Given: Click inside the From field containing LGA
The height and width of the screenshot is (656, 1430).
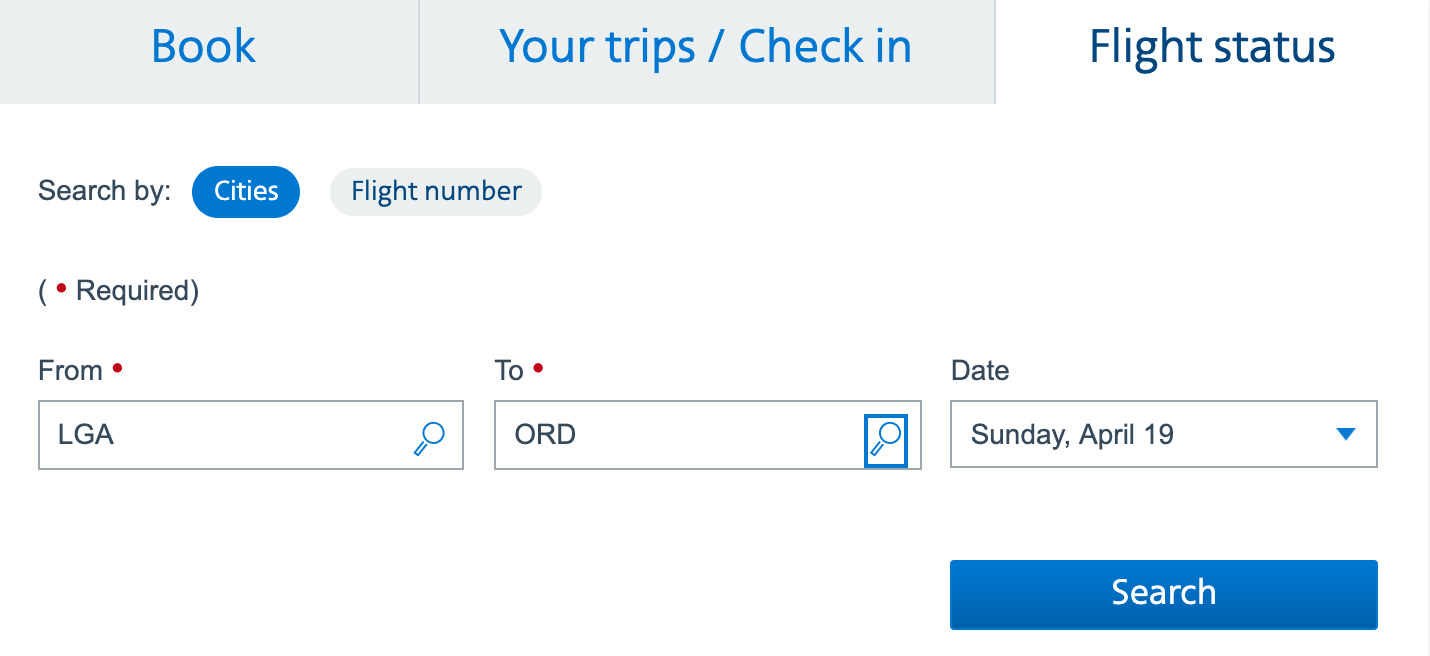Looking at the screenshot, I should [200, 435].
